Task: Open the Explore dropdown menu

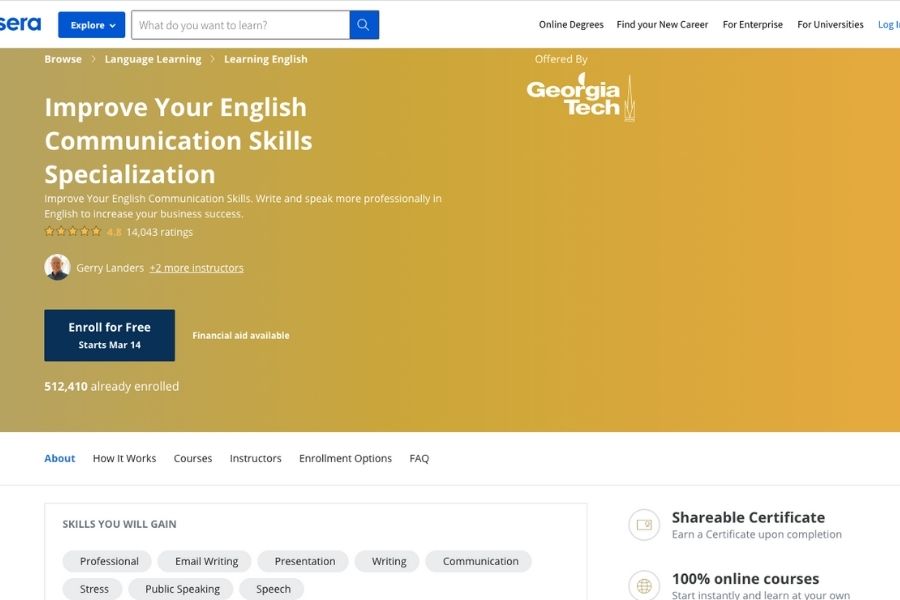Action: tap(91, 25)
